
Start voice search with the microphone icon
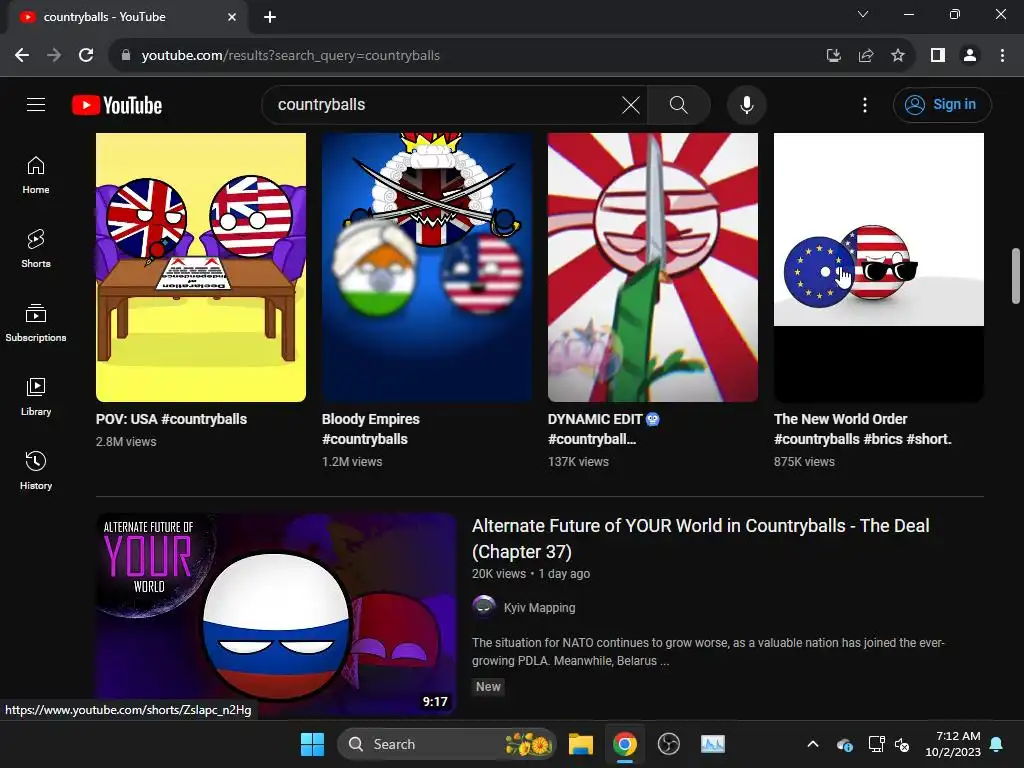(746, 104)
